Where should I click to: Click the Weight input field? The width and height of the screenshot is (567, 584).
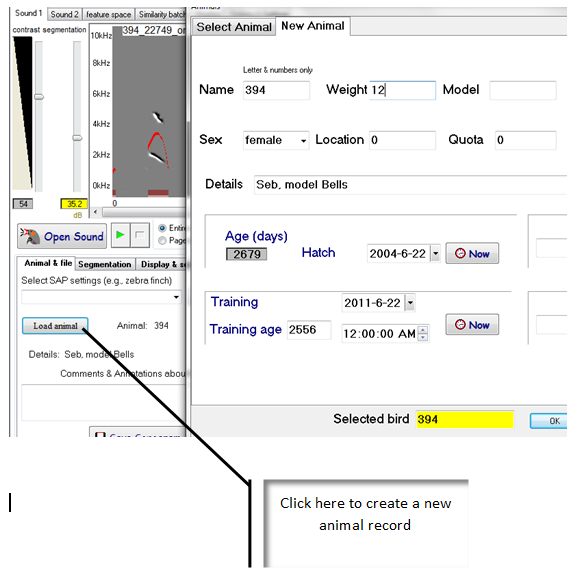click(x=403, y=90)
